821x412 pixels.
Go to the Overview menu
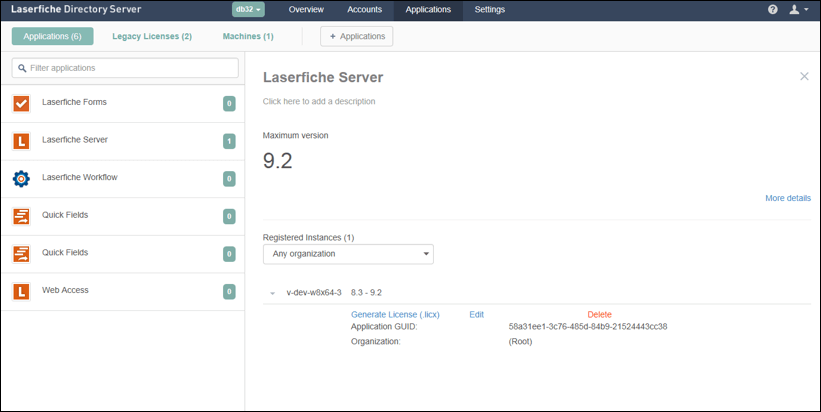point(306,9)
